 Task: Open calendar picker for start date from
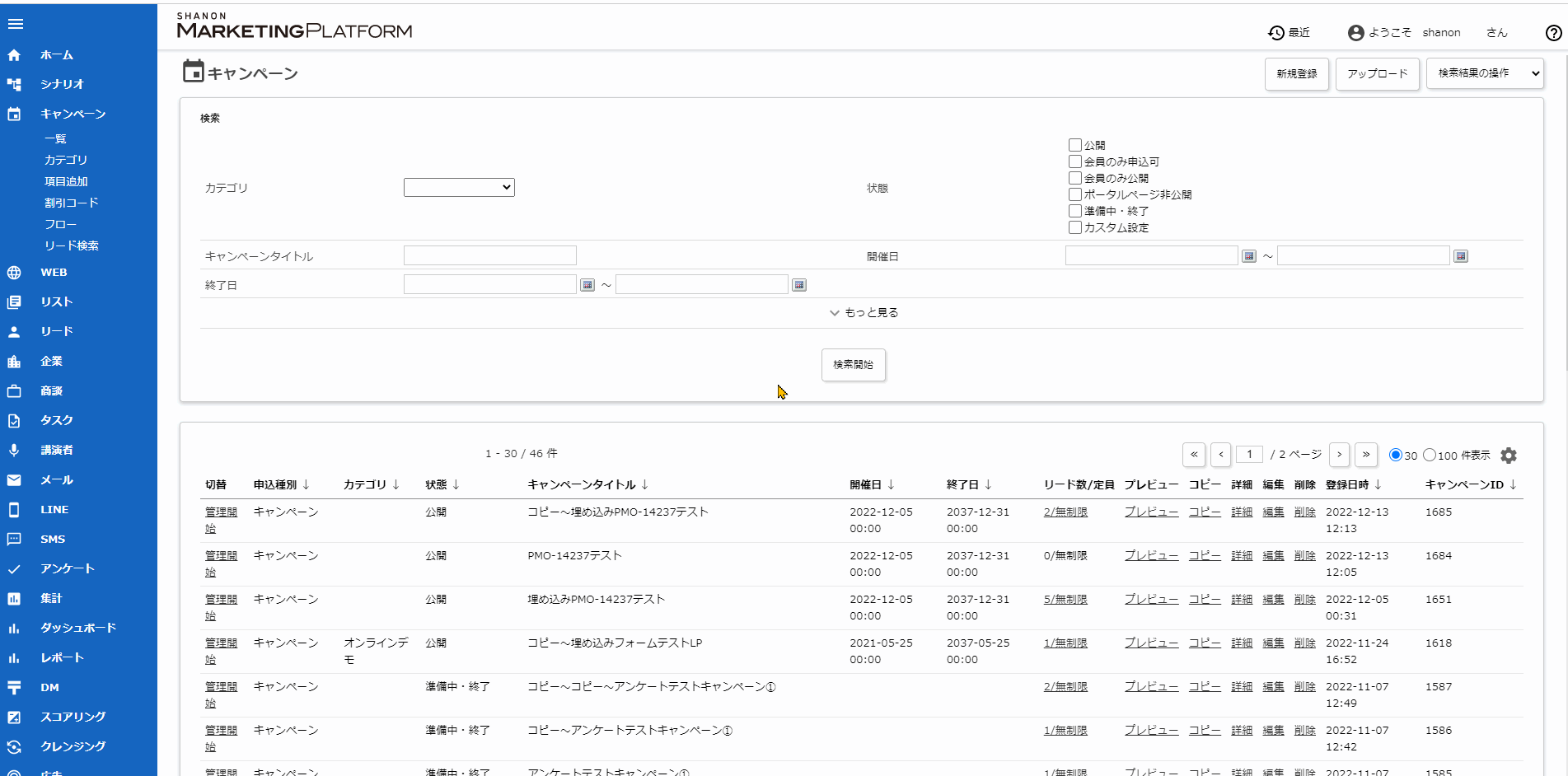click(1249, 256)
